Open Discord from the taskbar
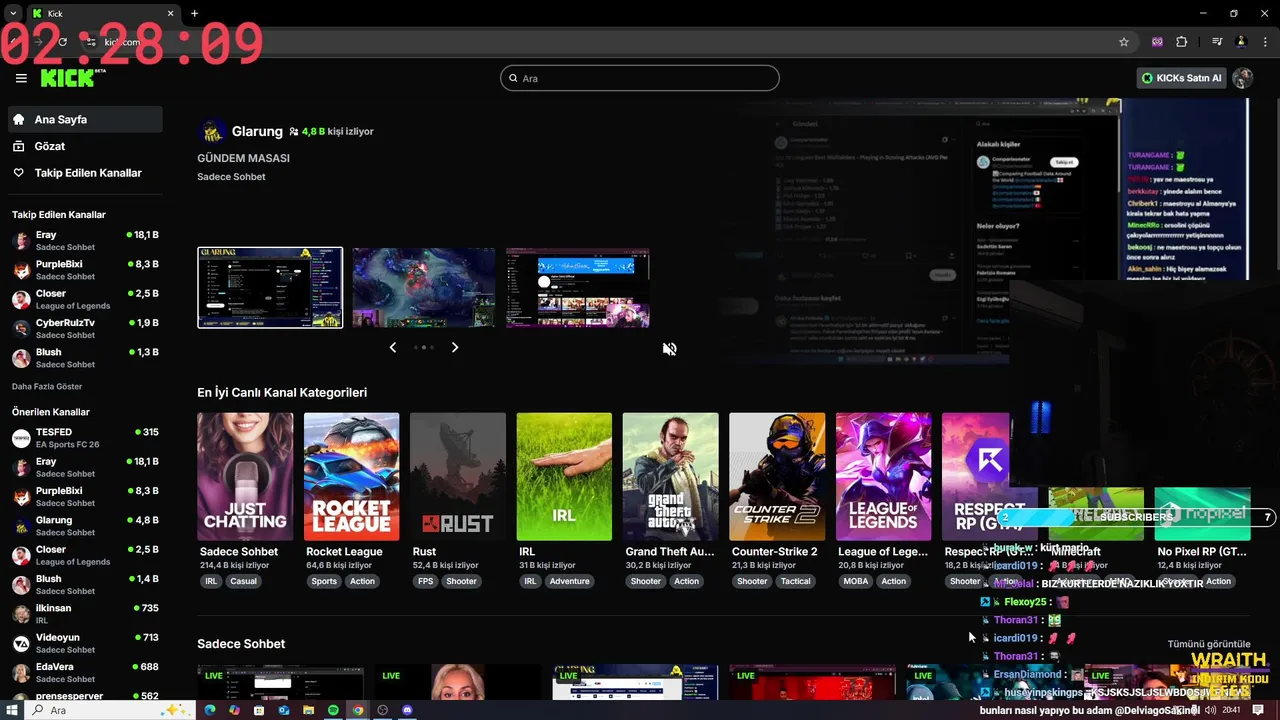The height and width of the screenshot is (720, 1280). pos(407,710)
